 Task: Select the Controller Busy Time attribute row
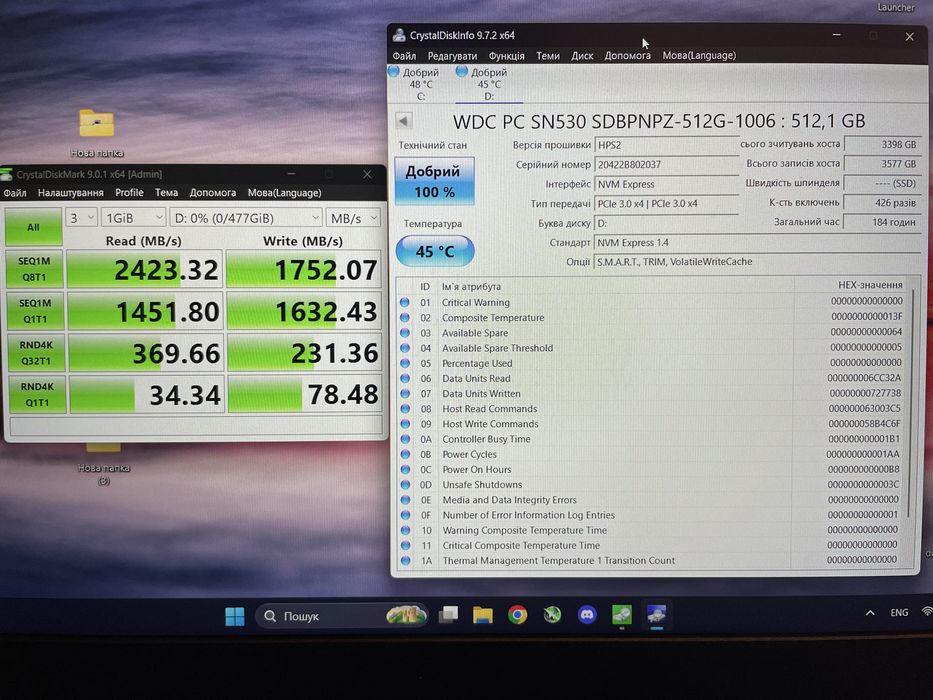[x=652, y=439]
